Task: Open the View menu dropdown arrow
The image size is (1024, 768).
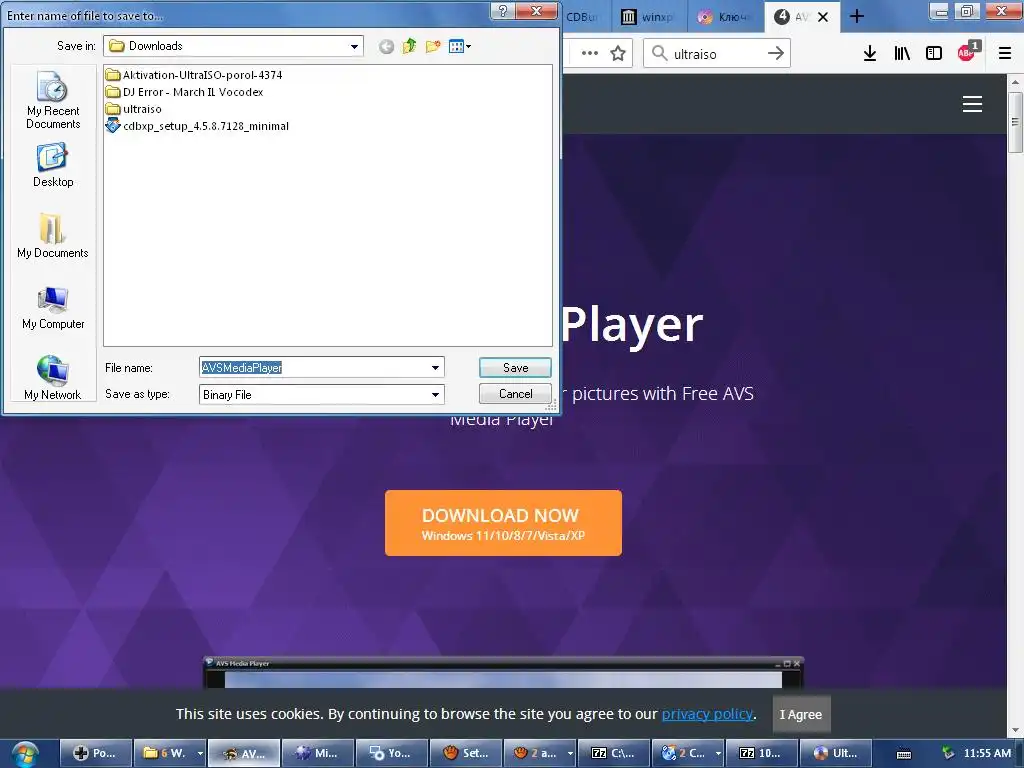Action: [x=468, y=46]
